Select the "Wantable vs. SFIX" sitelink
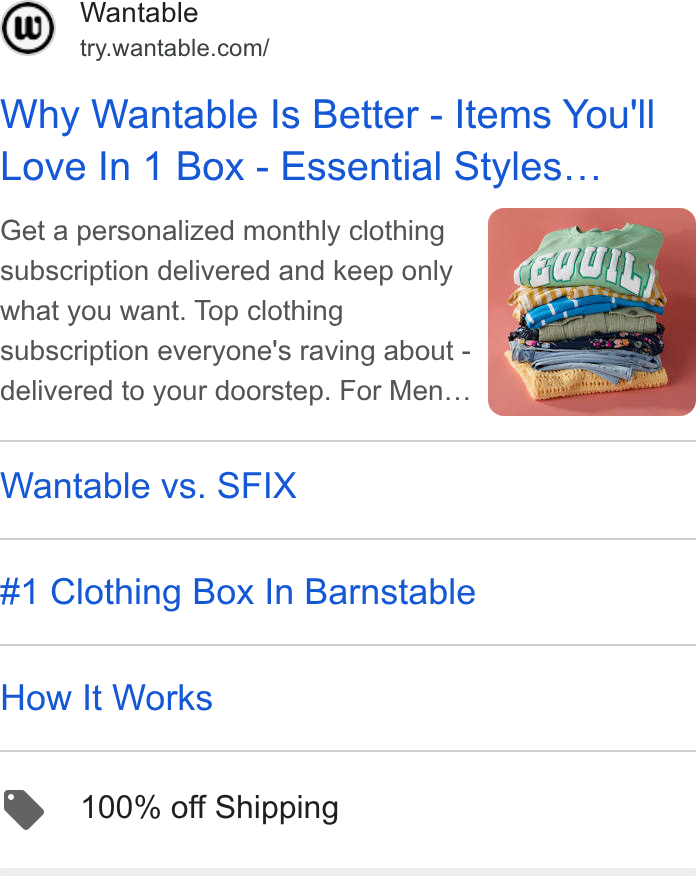The width and height of the screenshot is (696, 876). click(x=148, y=485)
